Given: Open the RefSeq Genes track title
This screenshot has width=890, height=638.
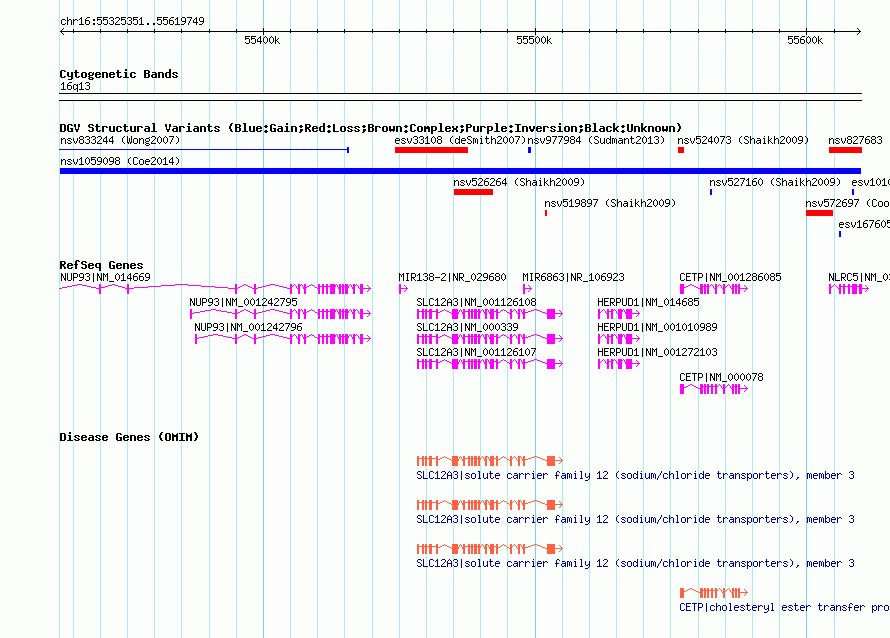Looking at the screenshot, I should 101,265.
